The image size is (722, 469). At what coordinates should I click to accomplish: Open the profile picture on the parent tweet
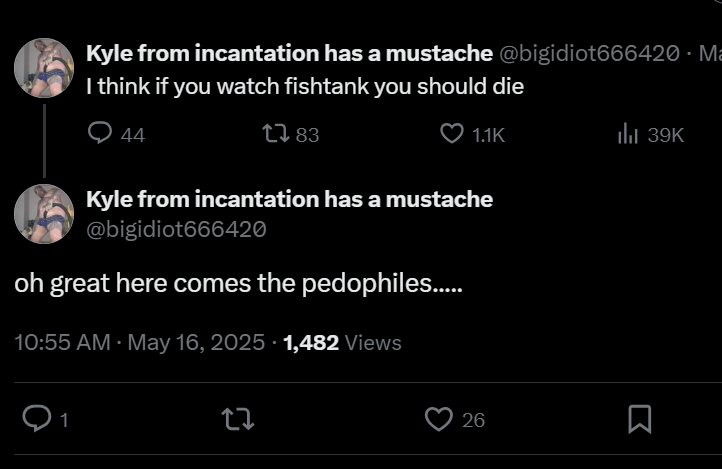tap(44, 68)
